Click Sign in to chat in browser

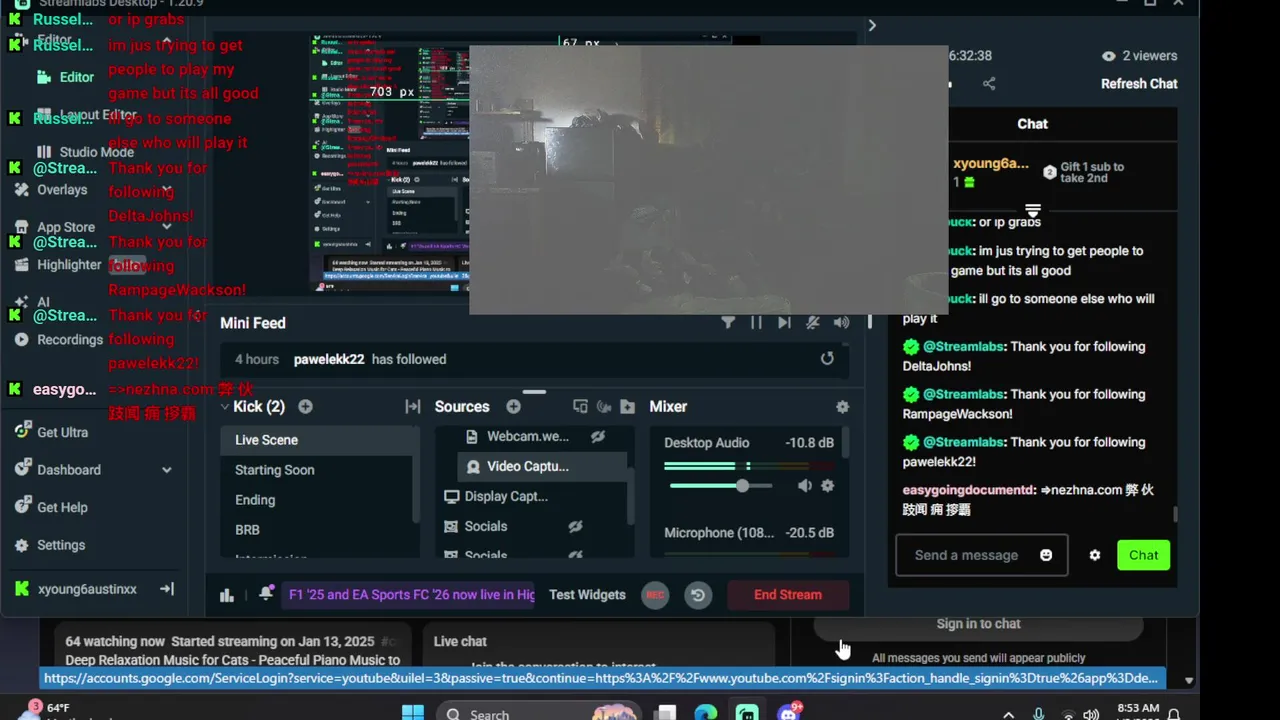click(x=978, y=624)
